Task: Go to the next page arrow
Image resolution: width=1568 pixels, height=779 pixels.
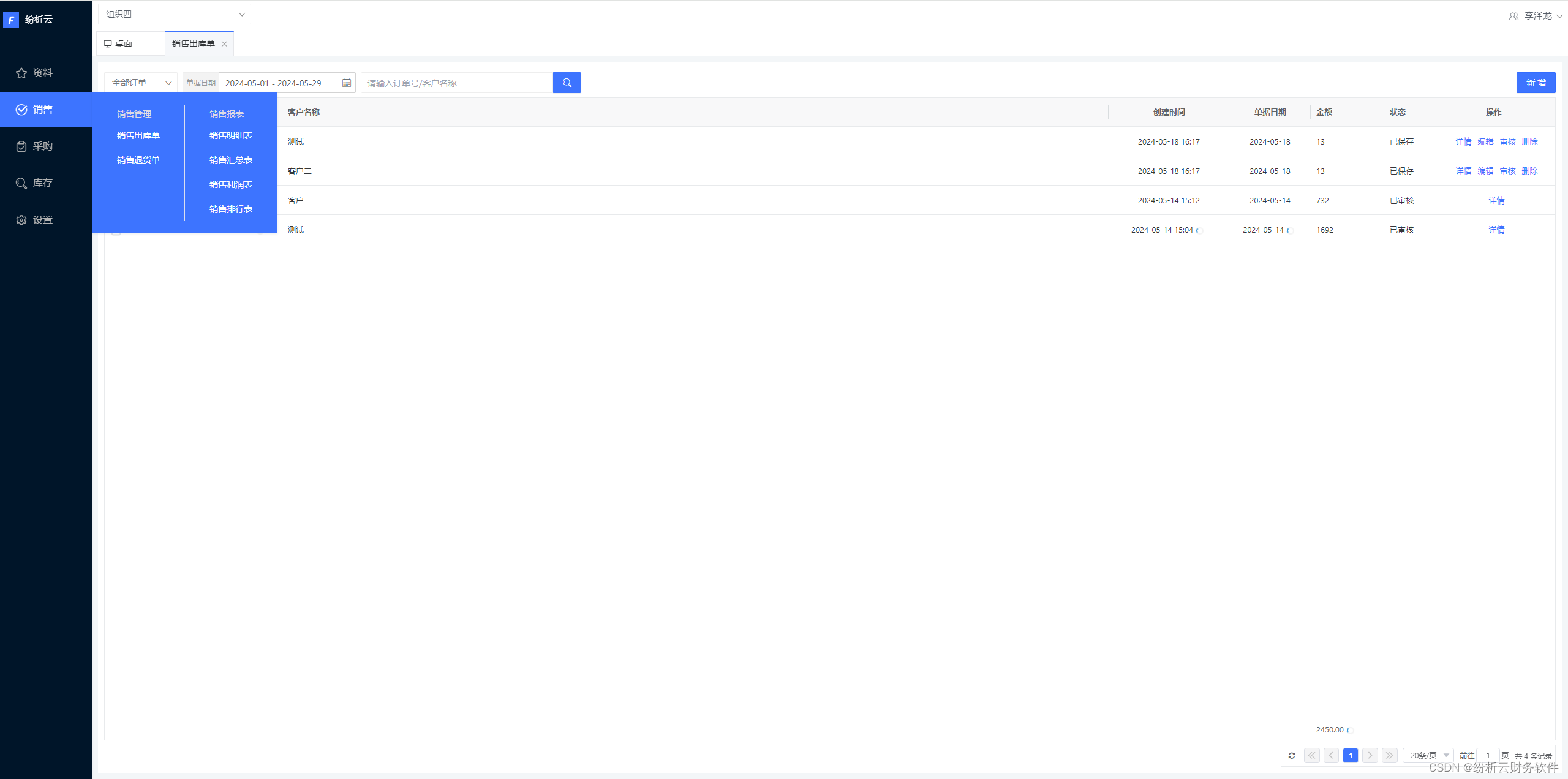Action: (x=1370, y=755)
